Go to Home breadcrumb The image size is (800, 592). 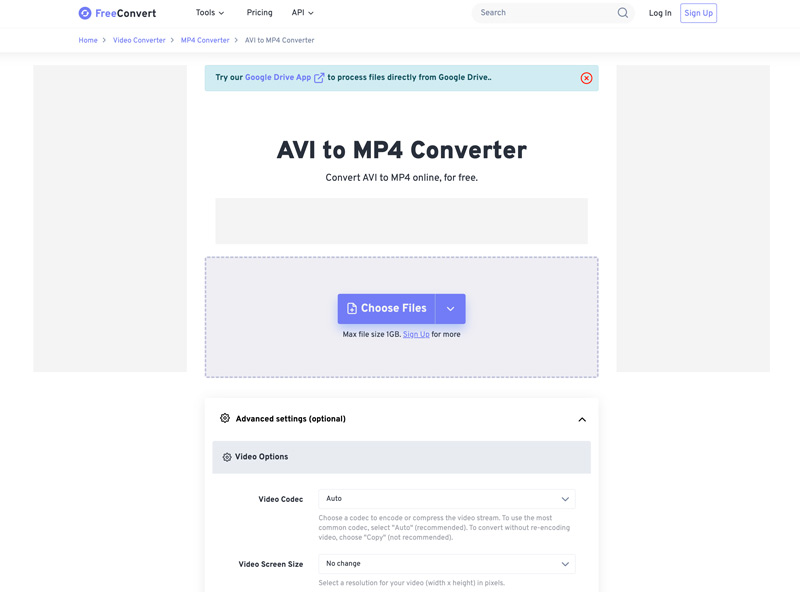point(88,40)
